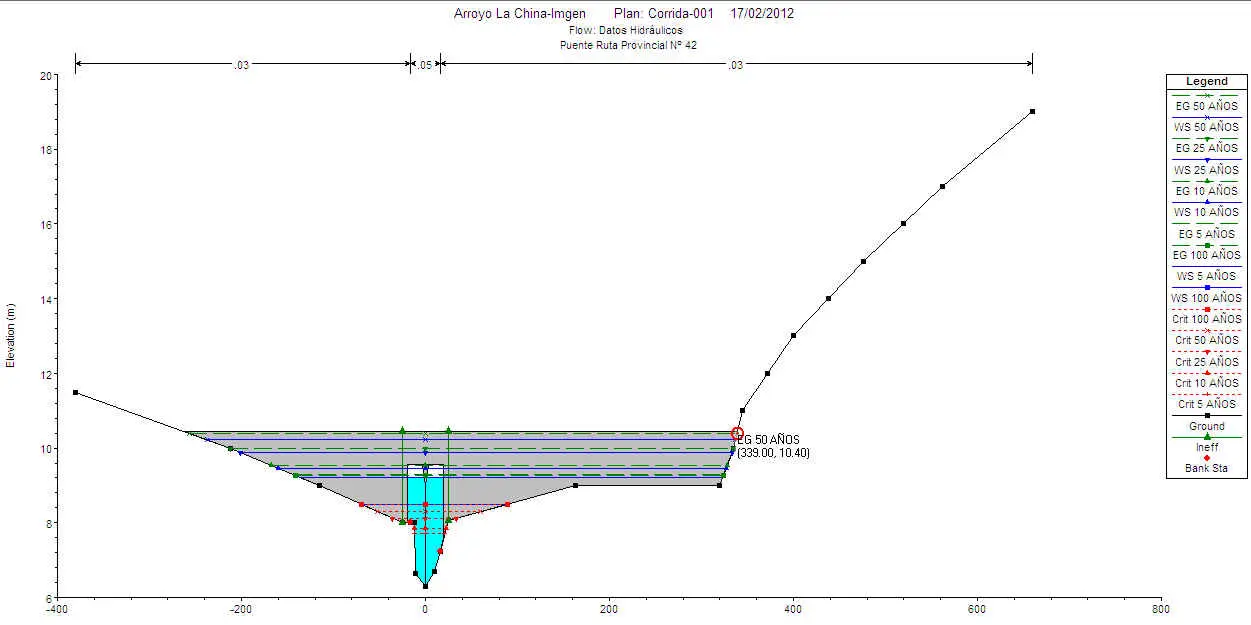Image resolution: width=1251 pixels, height=625 pixels.
Task: Pick 'WS 5 AÑOS' in the legend
Action: tap(1206, 276)
